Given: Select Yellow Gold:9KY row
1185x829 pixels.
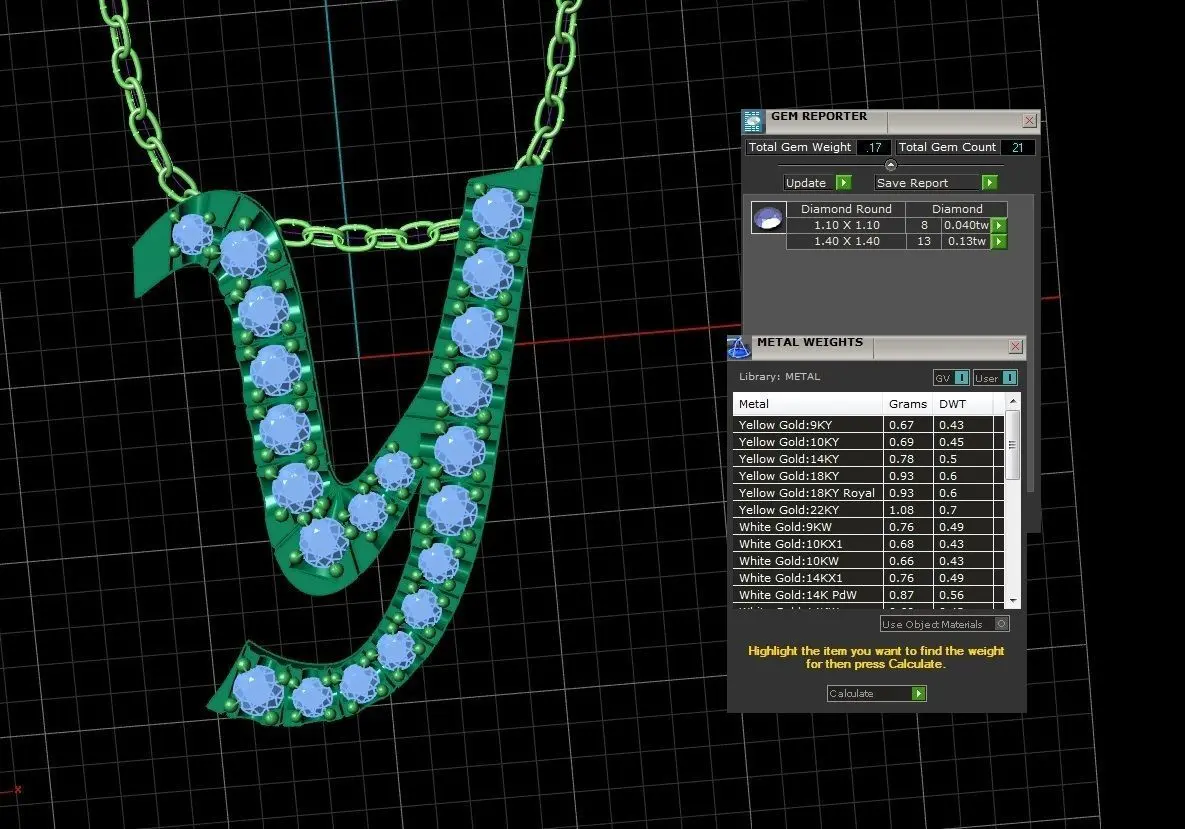Looking at the screenshot, I should click(868, 425).
